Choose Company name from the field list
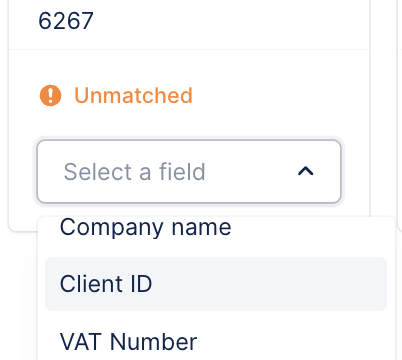Viewport: 402px width, 360px height. [x=216, y=228]
